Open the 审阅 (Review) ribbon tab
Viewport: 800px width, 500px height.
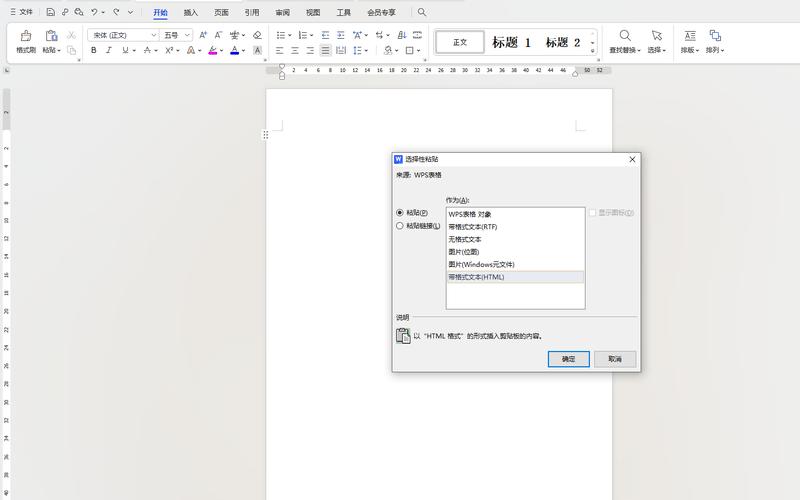283,13
